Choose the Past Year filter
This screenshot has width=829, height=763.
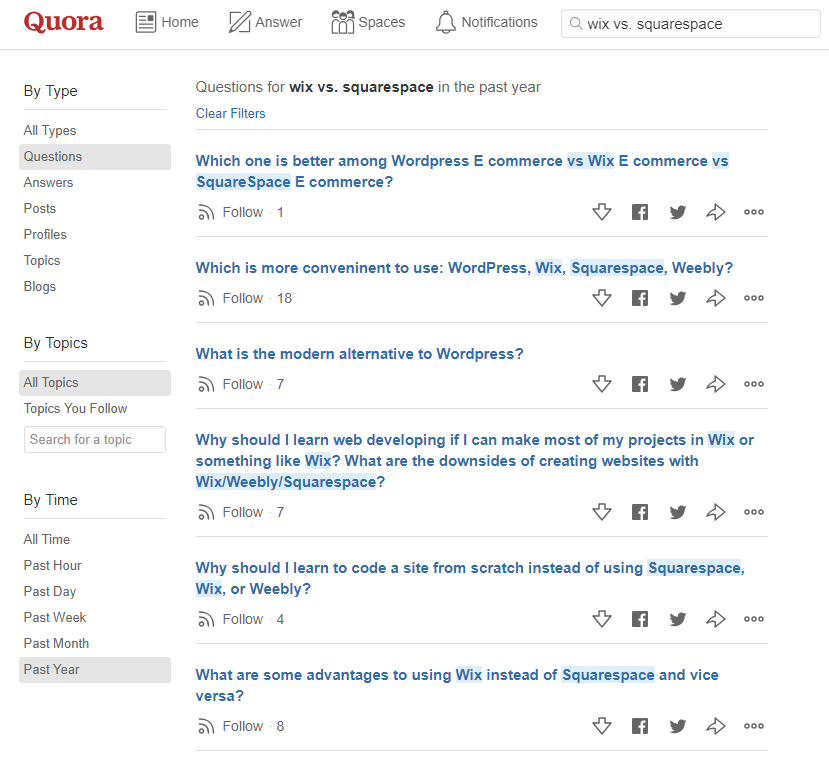95,669
